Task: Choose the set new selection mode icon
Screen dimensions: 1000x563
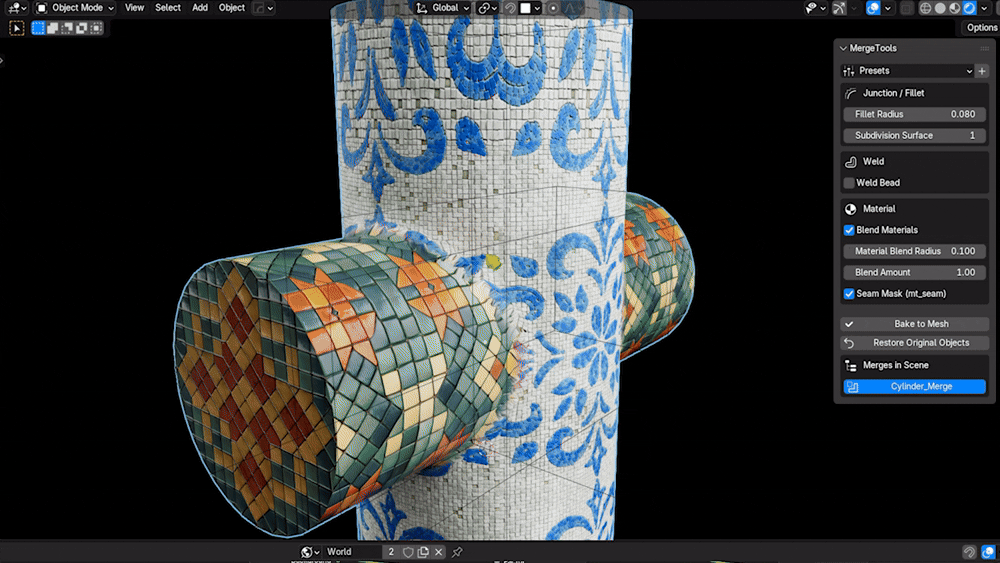Action: tap(38, 28)
